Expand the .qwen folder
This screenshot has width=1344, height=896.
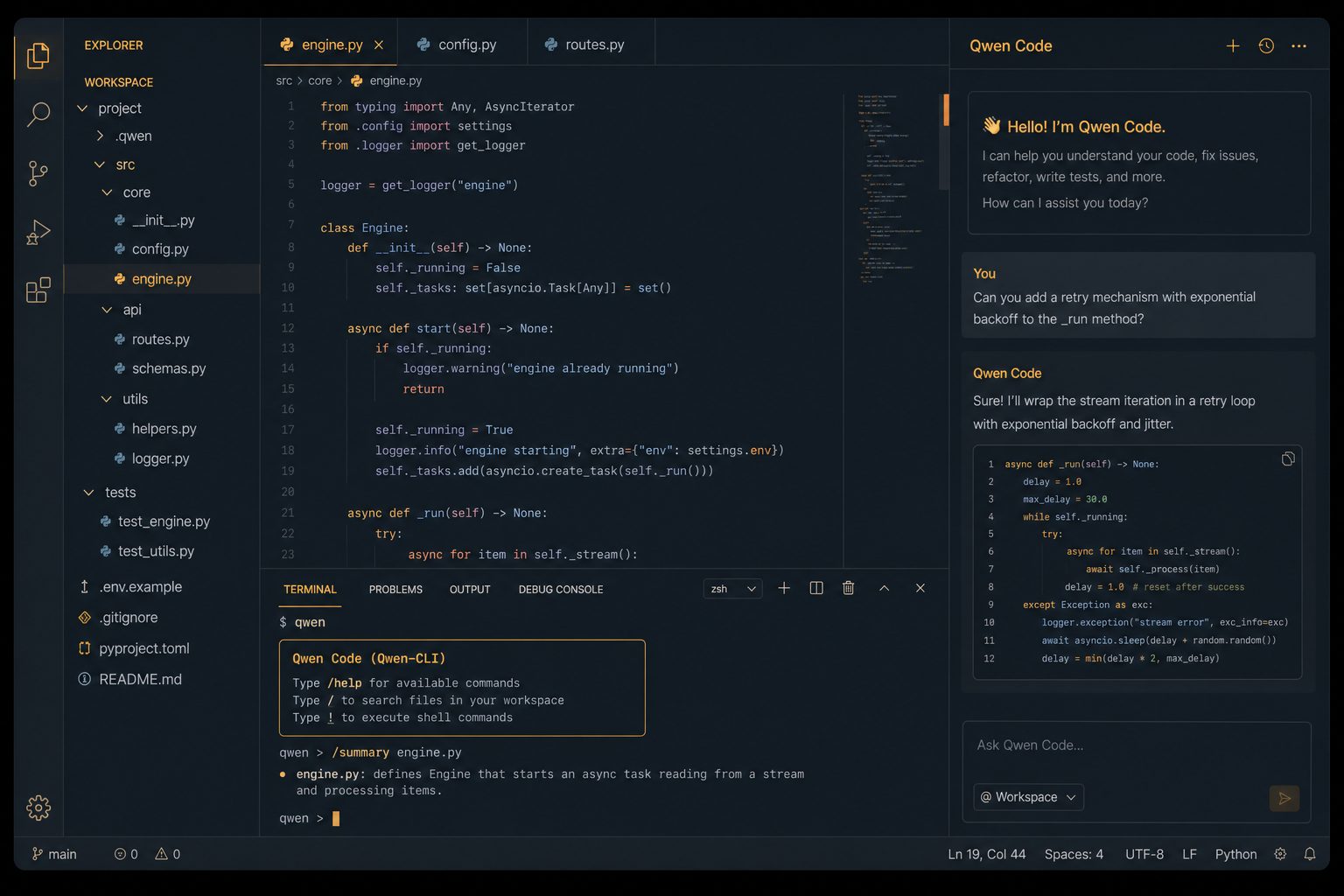[100, 136]
